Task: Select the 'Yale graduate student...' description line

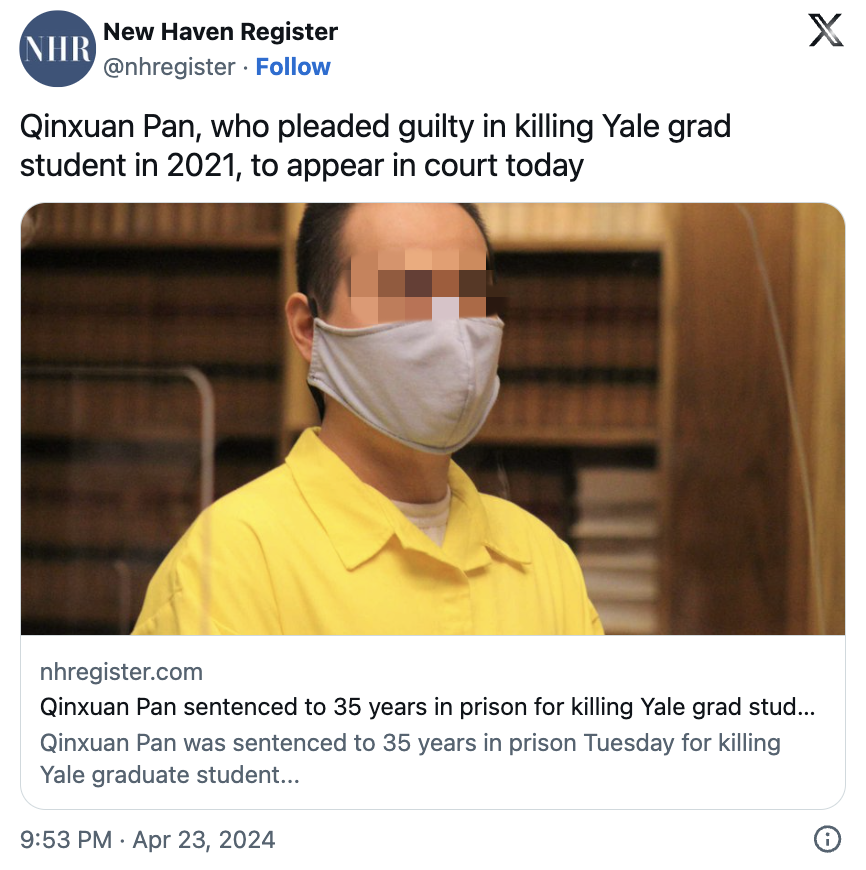Action: 170,775
